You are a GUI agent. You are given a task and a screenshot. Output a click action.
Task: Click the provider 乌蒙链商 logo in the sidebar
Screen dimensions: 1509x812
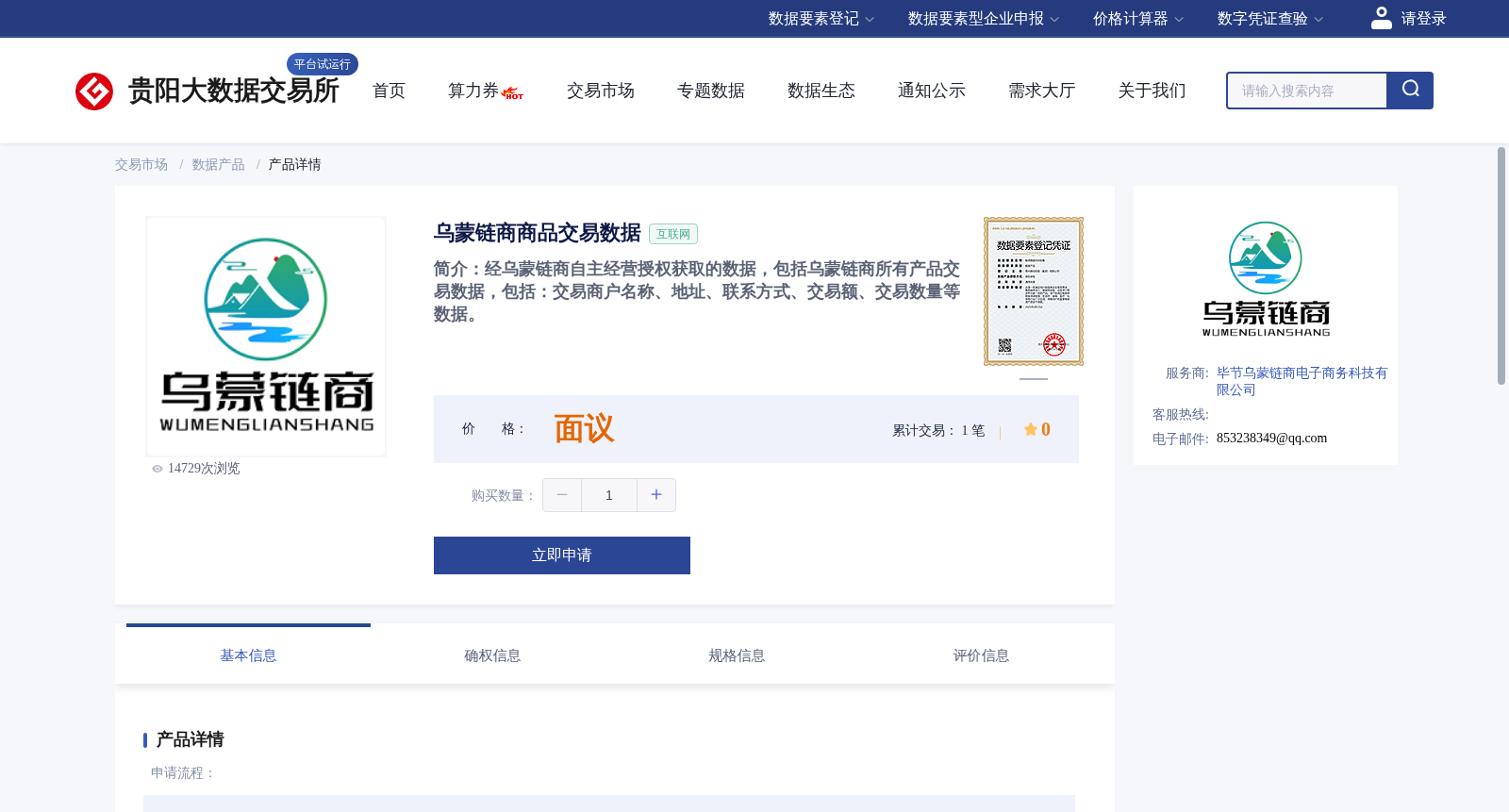(x=1266, y=279)
